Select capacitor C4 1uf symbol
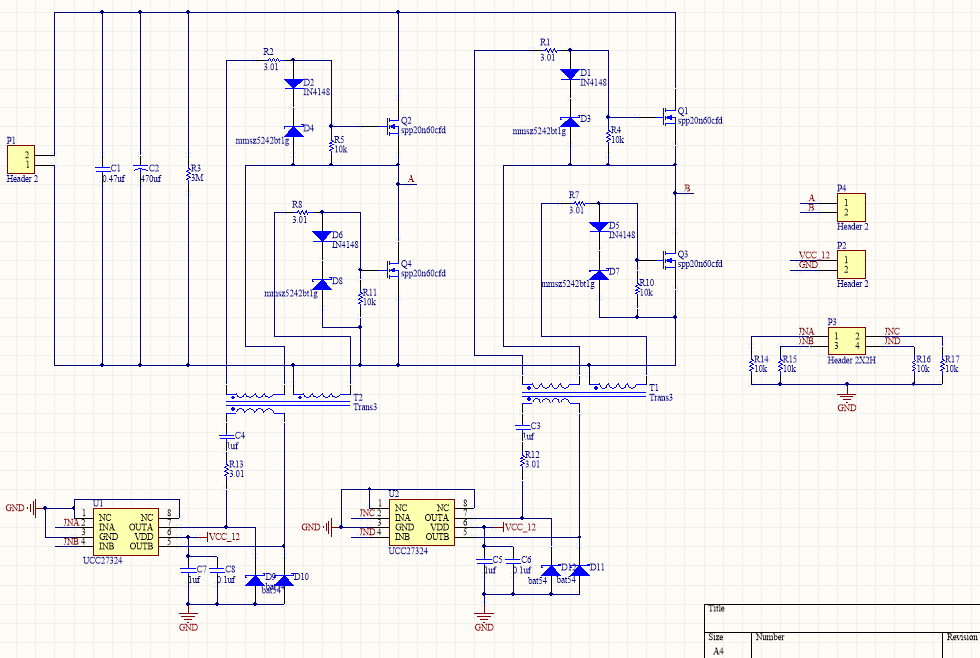Screen dimensions: 980x658 point(226,437)
